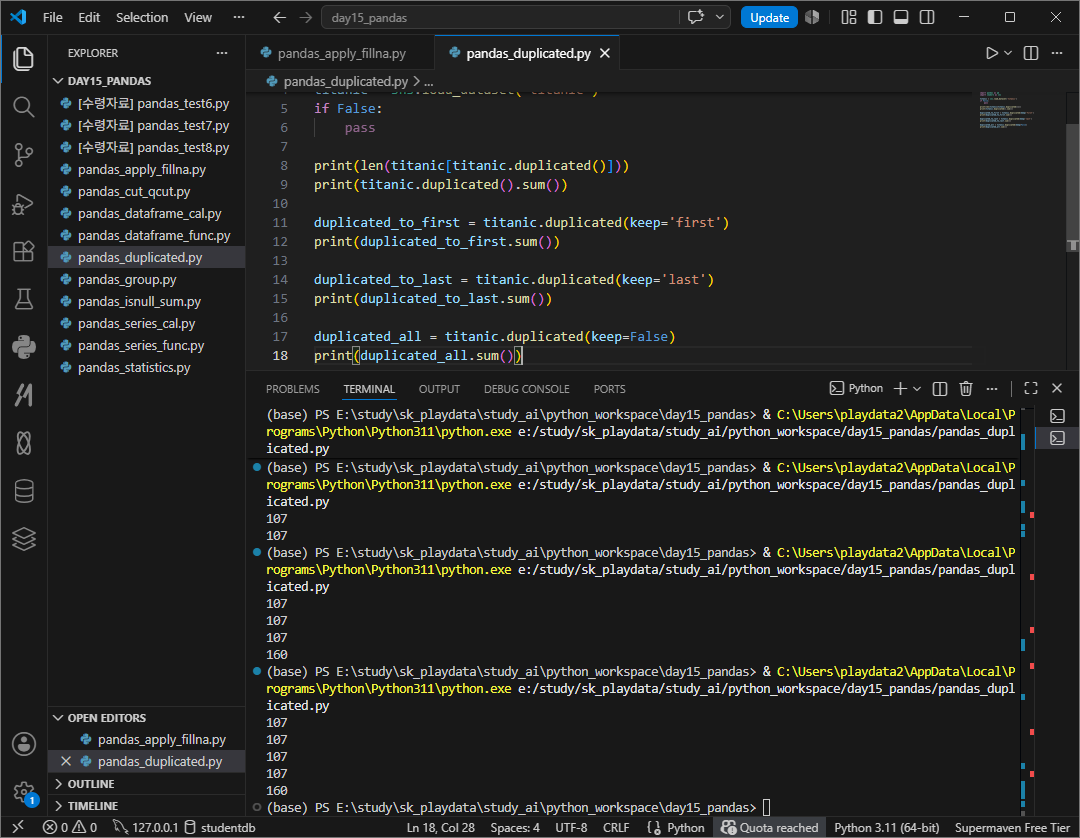Open the Testing flask view
Screen dimensions: 1080x838
click(23, 299)
